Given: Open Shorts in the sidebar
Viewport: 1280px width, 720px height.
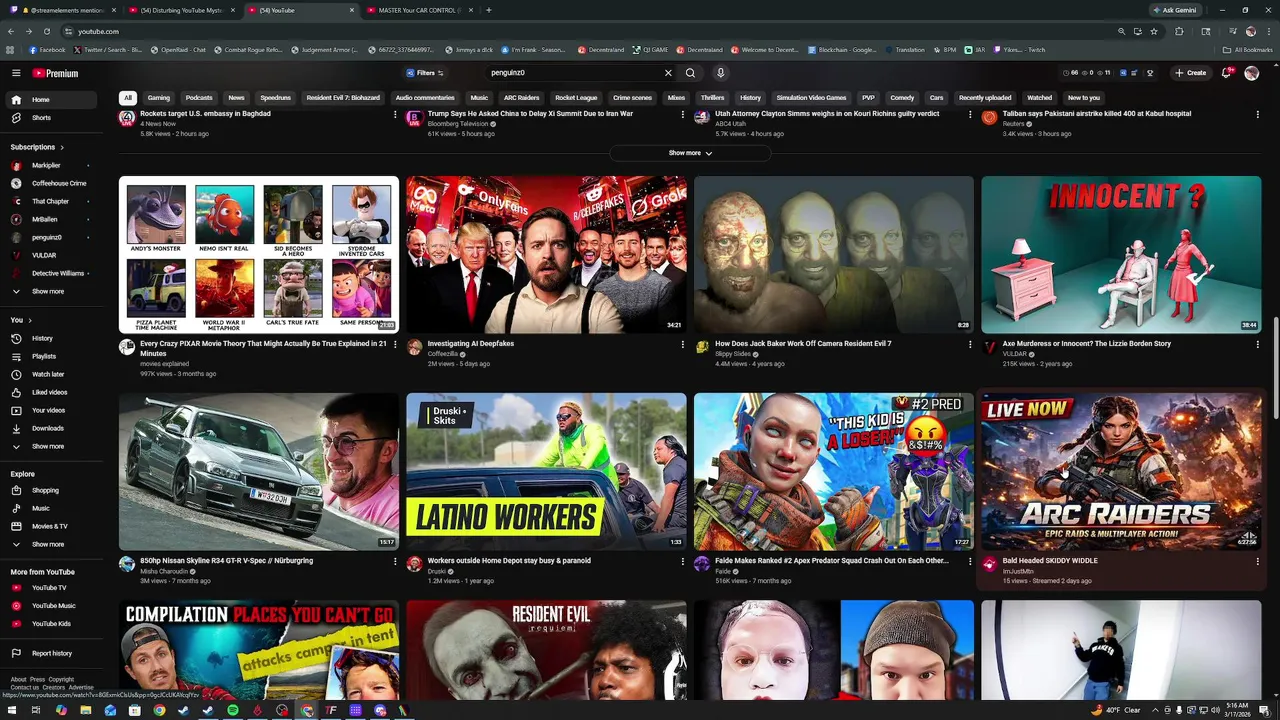Looking at the screenshot, I should point(50,118).
